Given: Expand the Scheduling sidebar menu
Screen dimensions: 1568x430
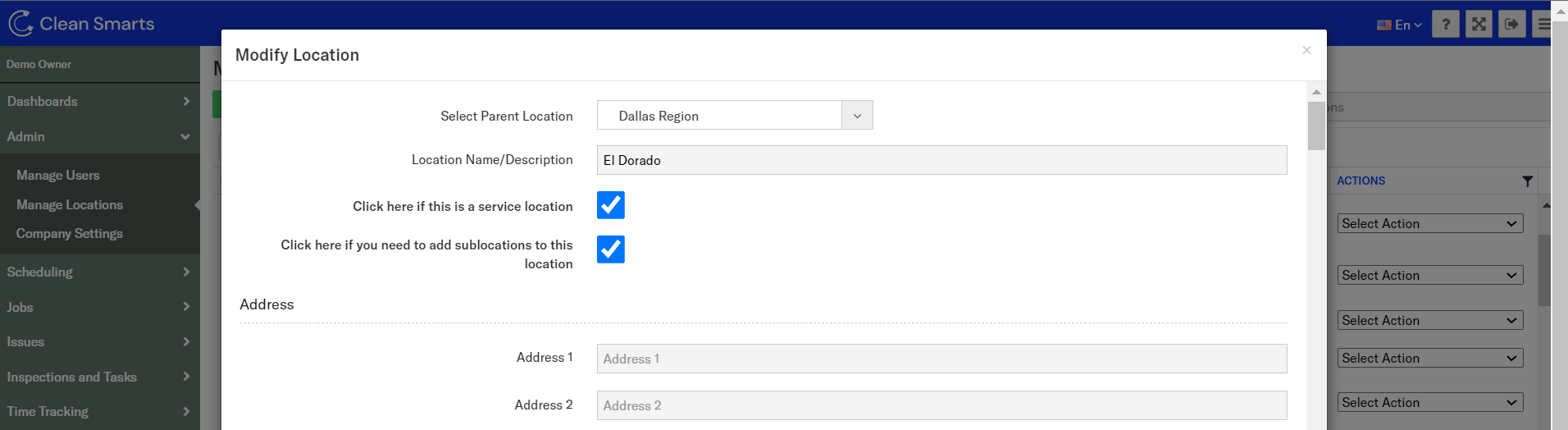Looking at the screenshot, I should pyautogui.click(x=98, y=272).
